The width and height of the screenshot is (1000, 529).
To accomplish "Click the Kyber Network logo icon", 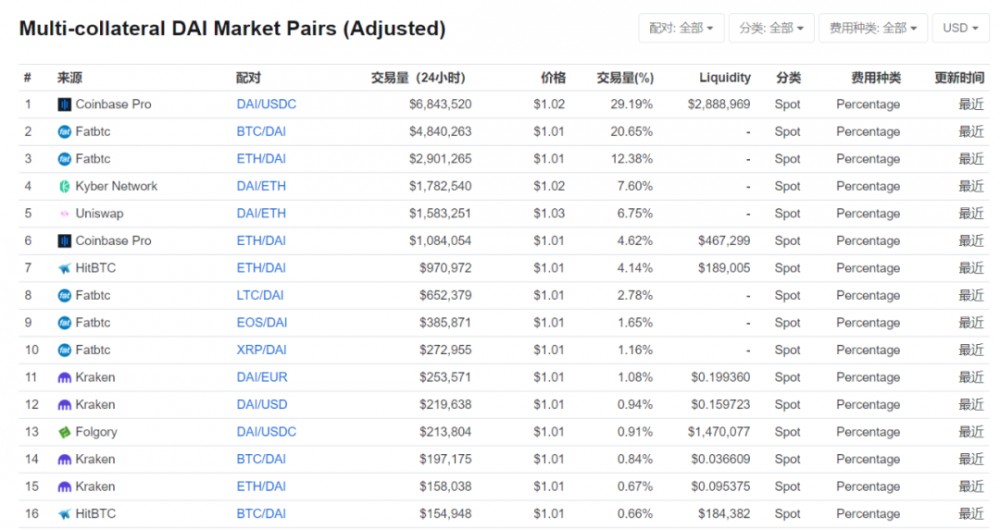I will (x=65, y=186).
